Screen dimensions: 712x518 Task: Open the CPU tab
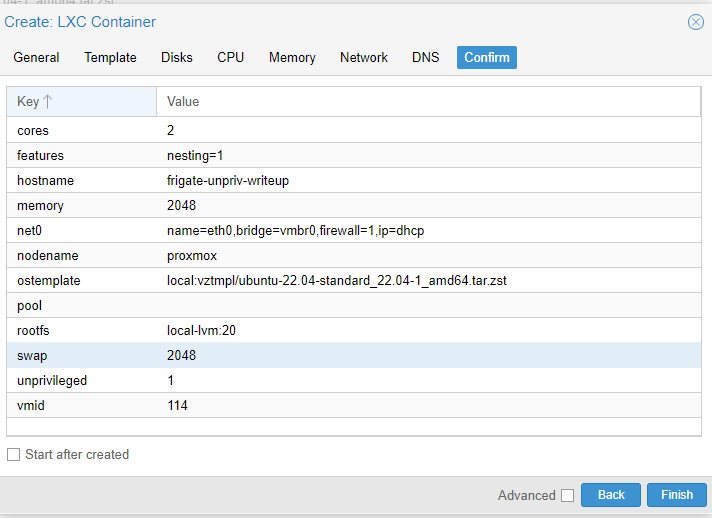click(x=230, y=58)
